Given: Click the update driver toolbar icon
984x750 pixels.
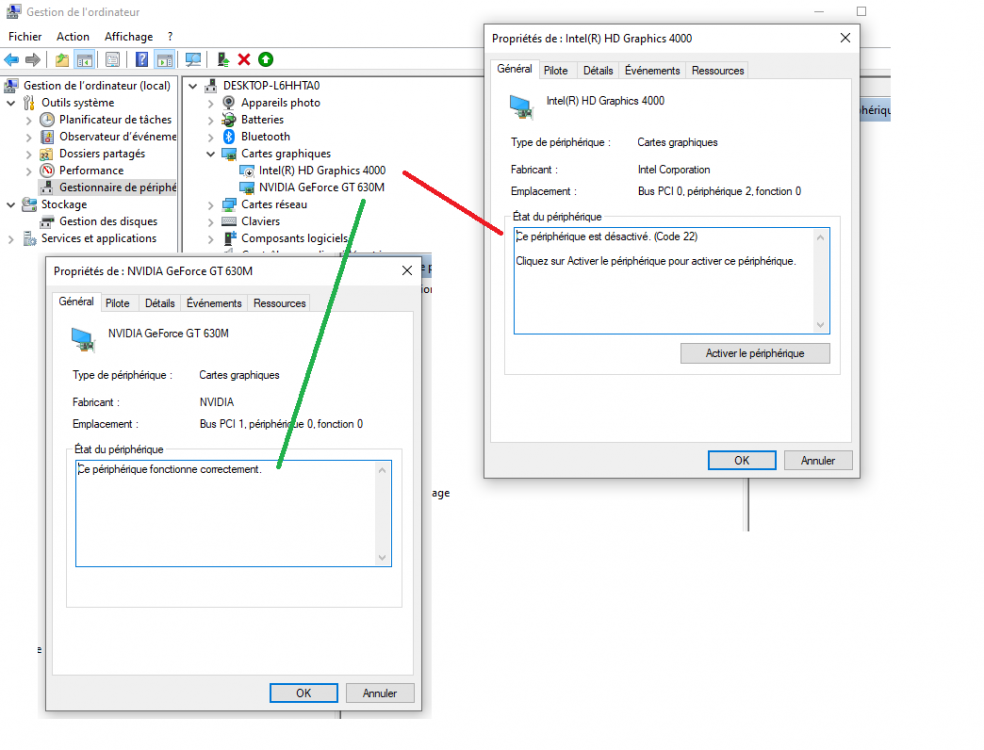Looking at the screenshot, I should coord(223,60).
